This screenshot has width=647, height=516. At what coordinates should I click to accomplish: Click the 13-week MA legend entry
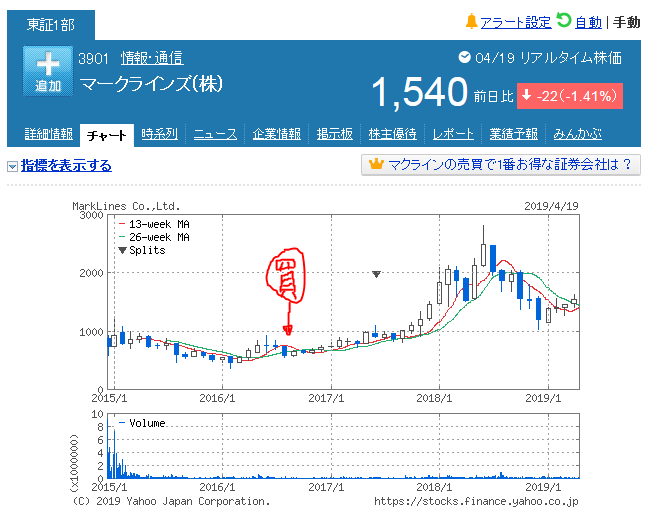pyautogui.click(x=154, y=224)
